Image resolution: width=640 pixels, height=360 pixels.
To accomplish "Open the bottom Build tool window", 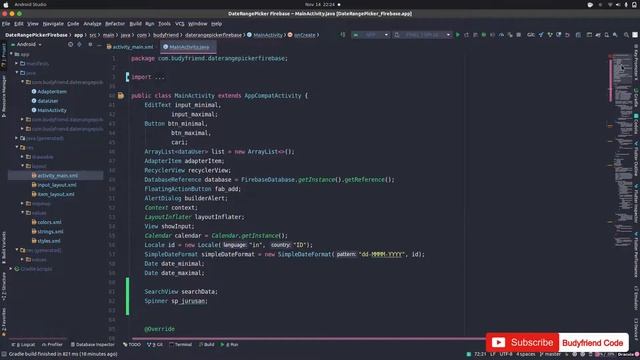I will [x=207, y=345].
